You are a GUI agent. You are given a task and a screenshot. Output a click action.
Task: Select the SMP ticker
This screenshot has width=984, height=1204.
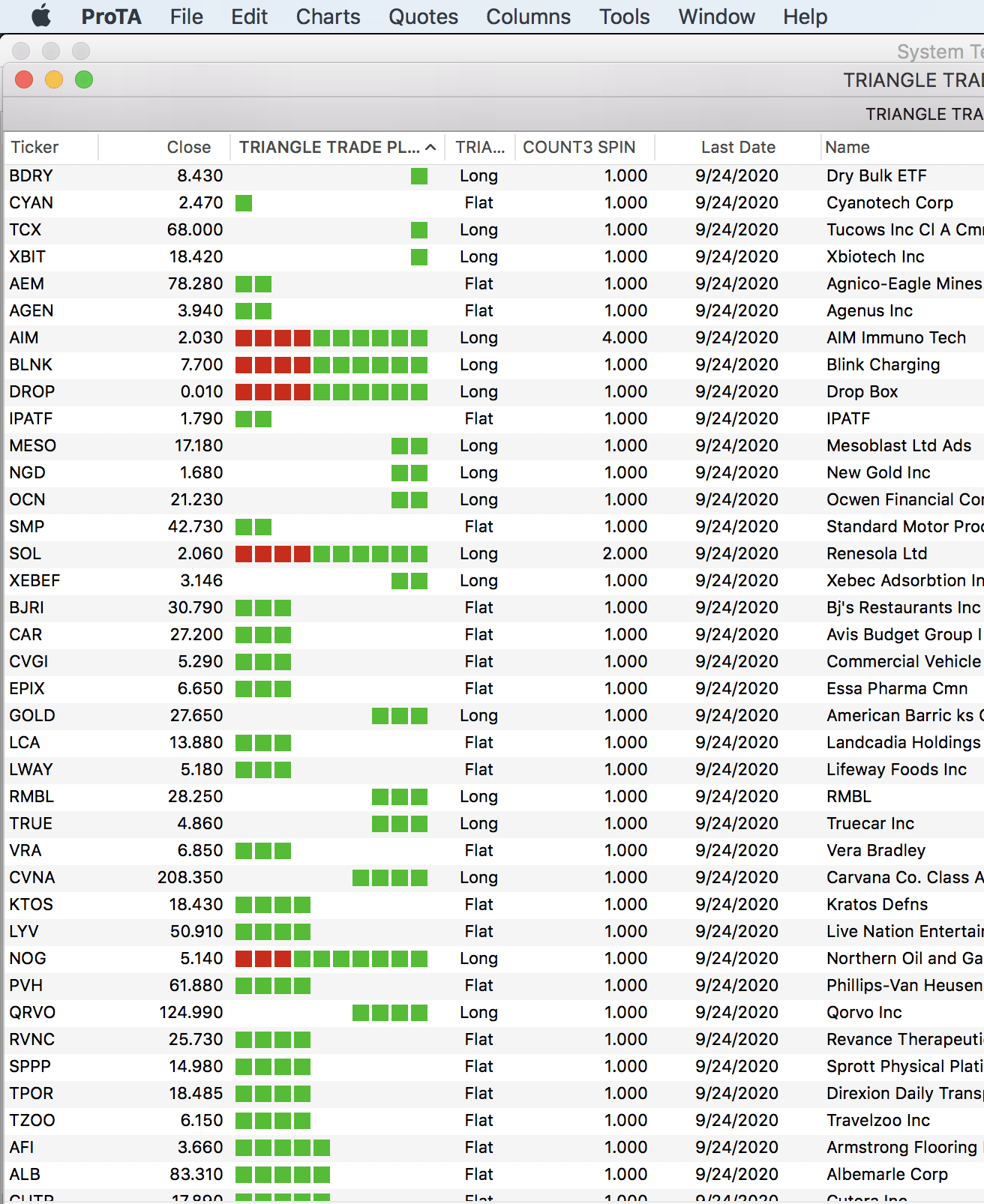26,526
